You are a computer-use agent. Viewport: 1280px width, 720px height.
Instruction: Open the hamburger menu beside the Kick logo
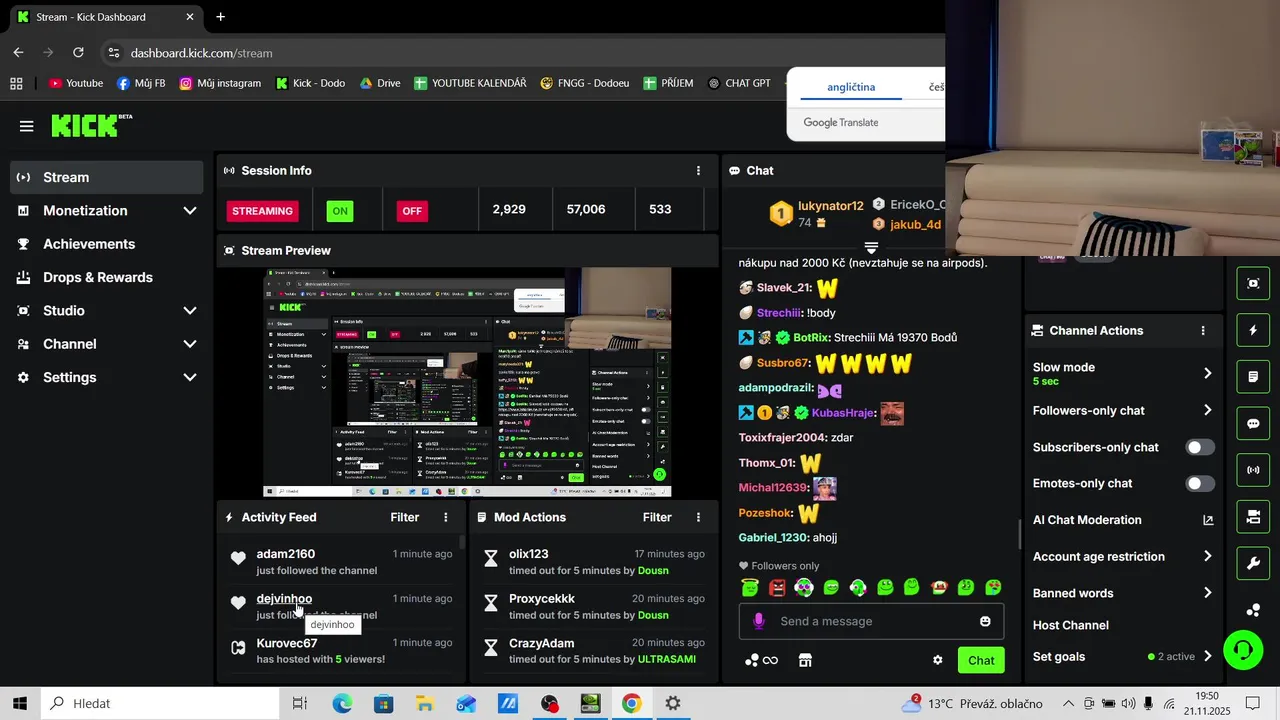pos(27,126)
